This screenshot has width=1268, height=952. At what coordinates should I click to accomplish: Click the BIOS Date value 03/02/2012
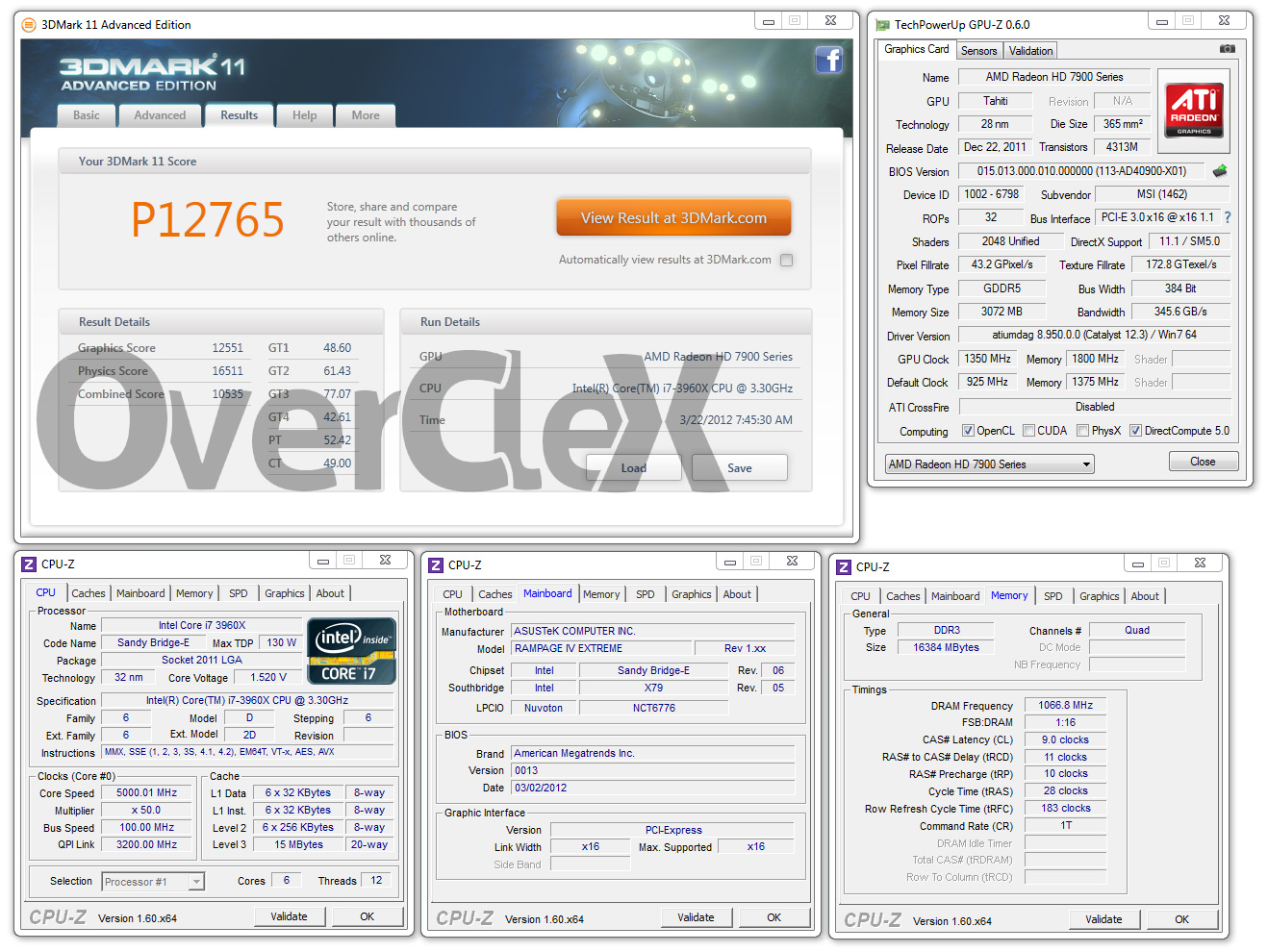(653, 788)
